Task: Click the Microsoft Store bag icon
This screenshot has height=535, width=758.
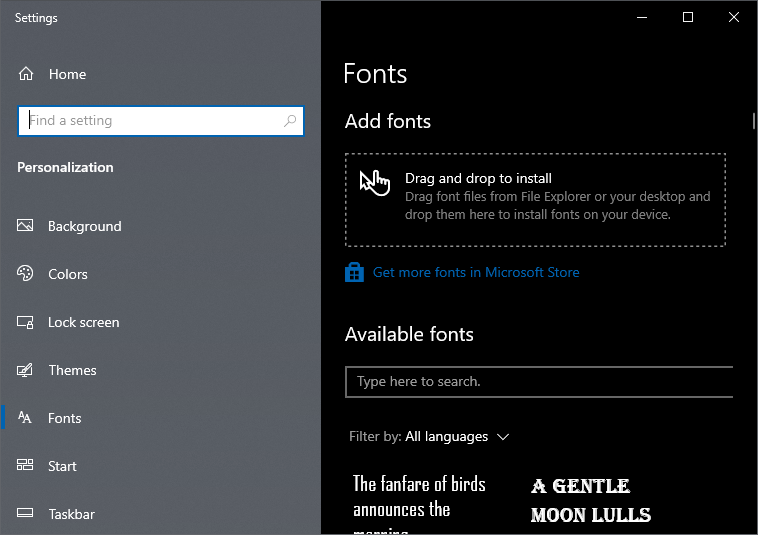Action: point(354,272)
